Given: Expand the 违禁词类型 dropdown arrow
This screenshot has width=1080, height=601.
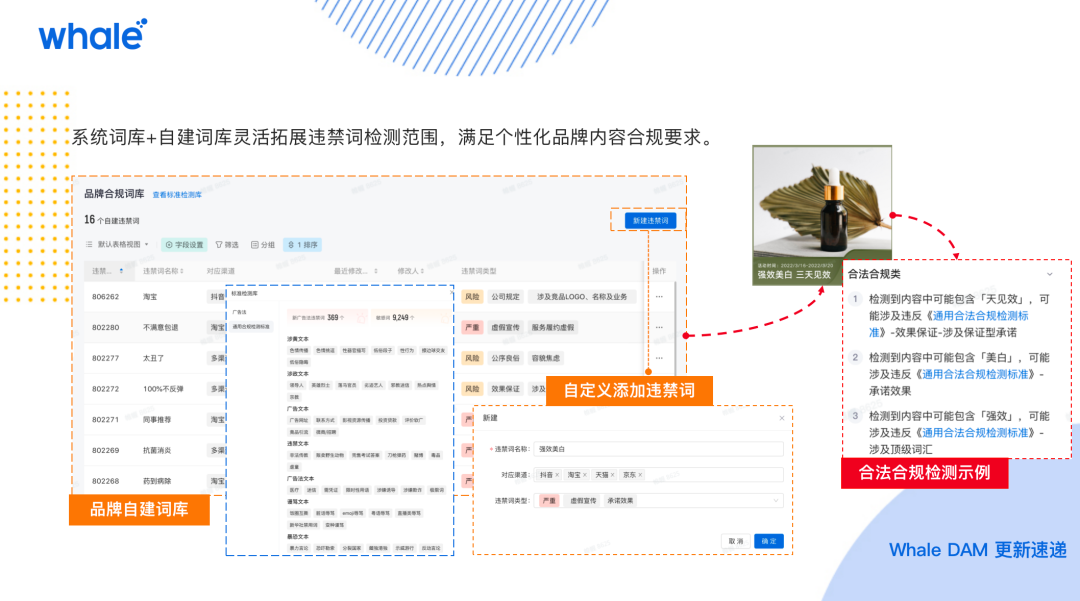Looking at the screenshot, I should [776, 500].
